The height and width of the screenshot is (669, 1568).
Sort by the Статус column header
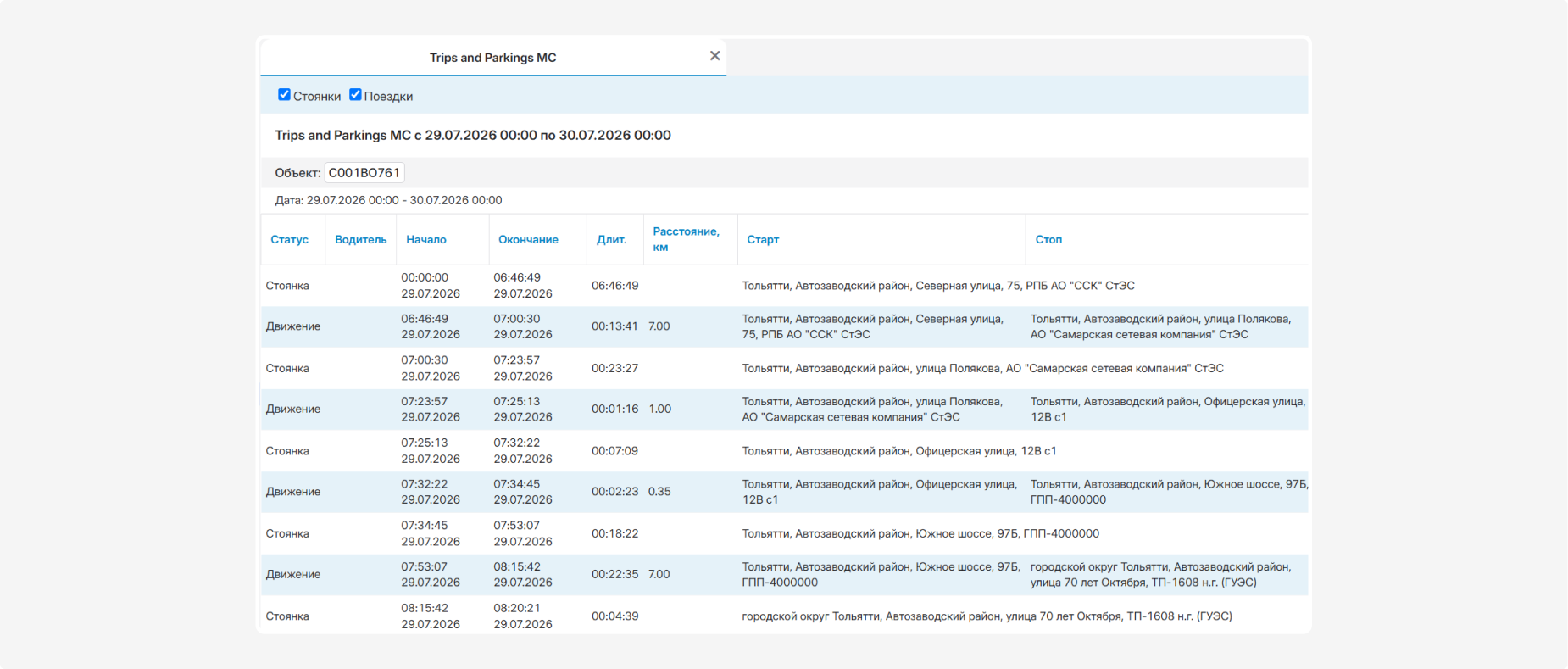(289, 240)
